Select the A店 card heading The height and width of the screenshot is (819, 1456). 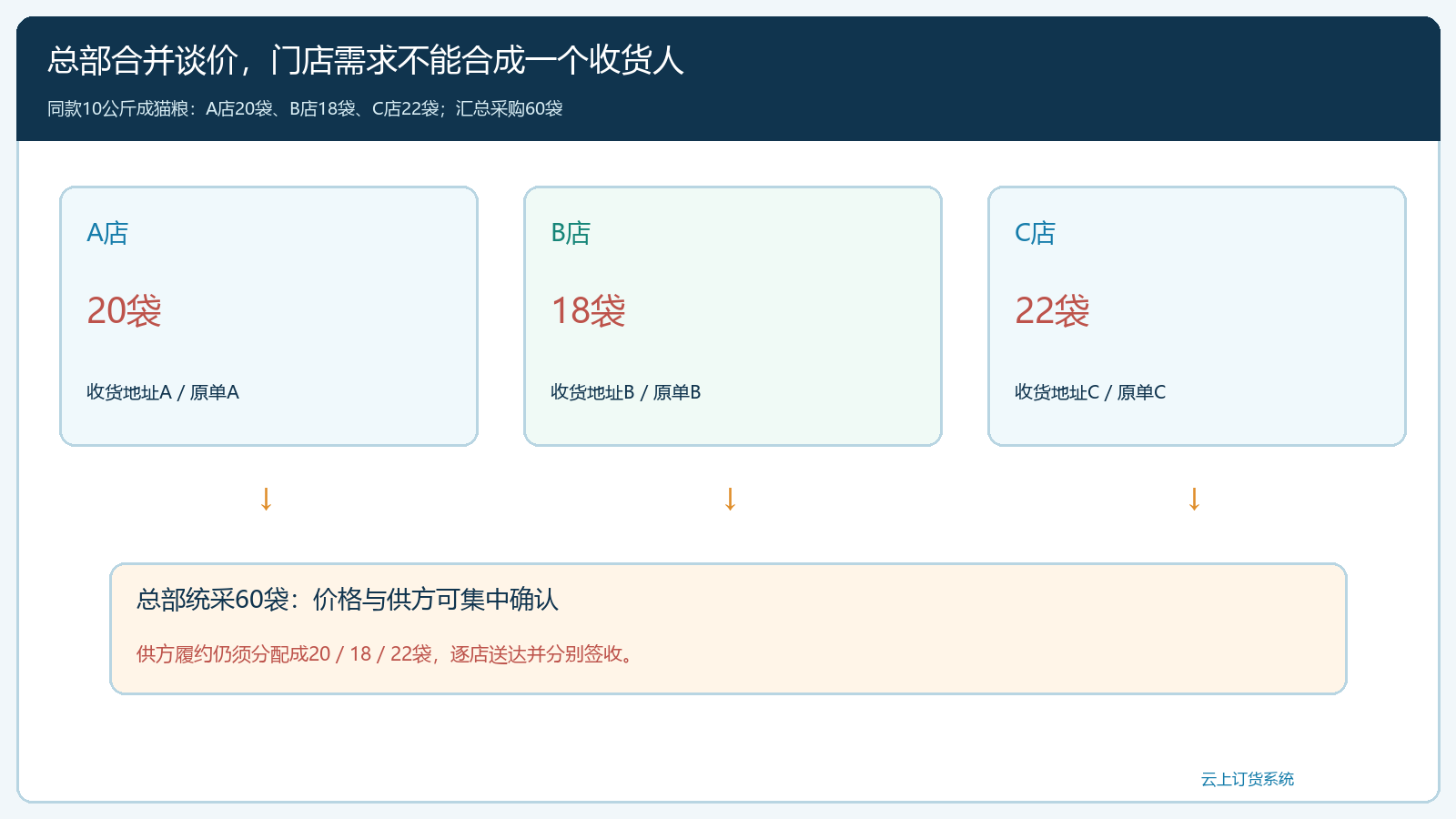[107, 233]
